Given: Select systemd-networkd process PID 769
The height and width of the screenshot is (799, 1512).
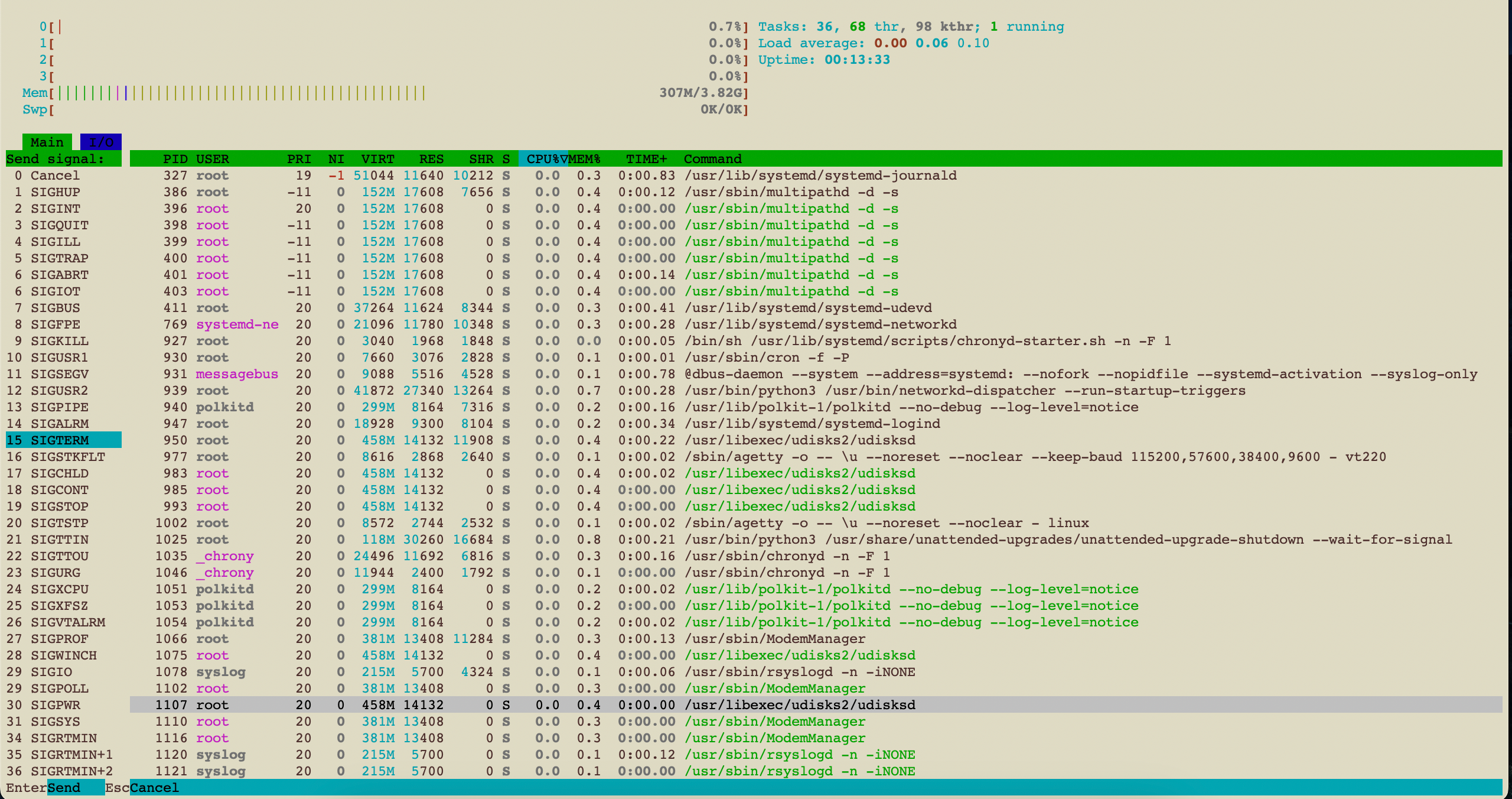Looking at the screenshot, I should (816, 324).
